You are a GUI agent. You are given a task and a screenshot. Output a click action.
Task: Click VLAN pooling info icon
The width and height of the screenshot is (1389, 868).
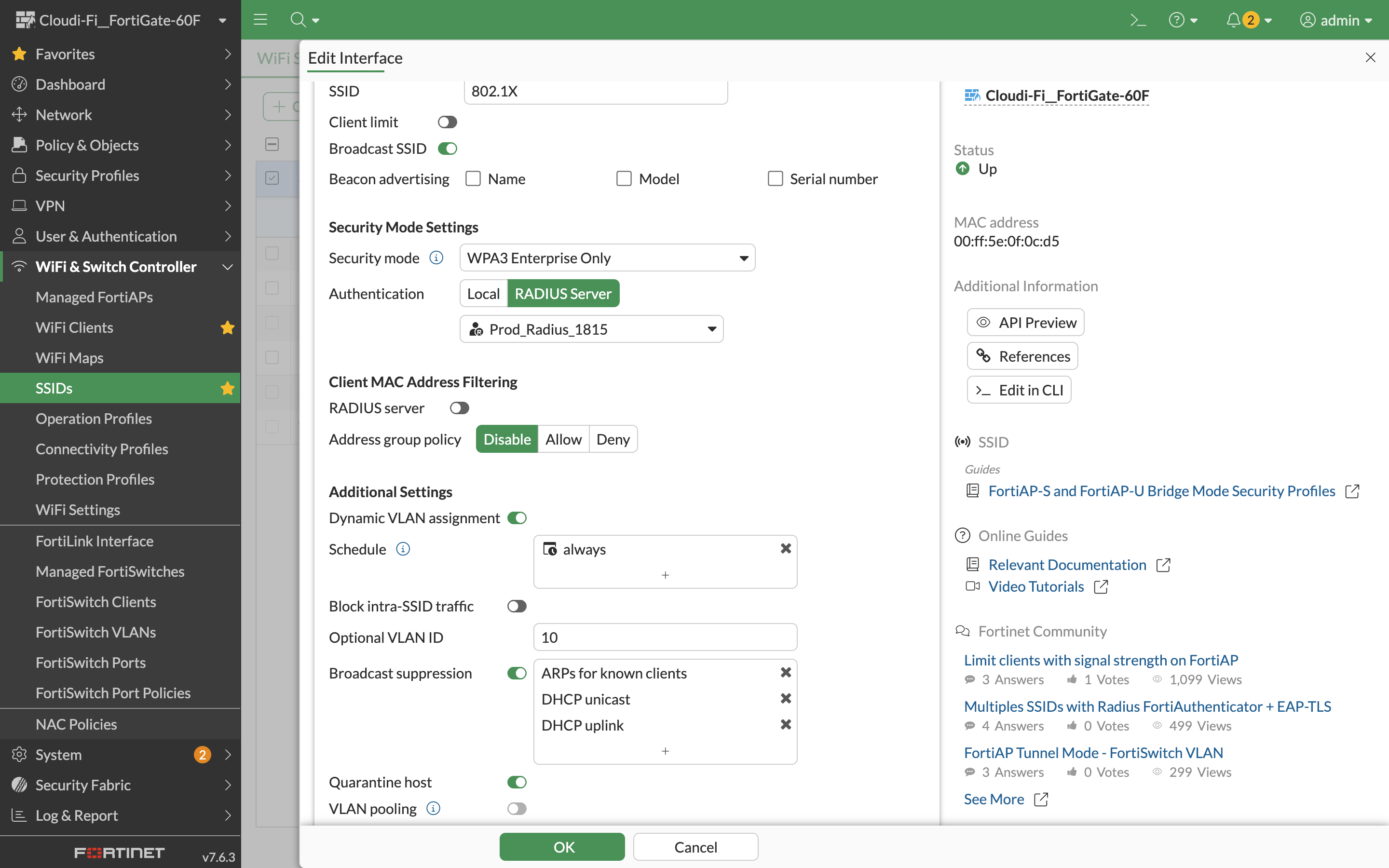coord(434,808)
